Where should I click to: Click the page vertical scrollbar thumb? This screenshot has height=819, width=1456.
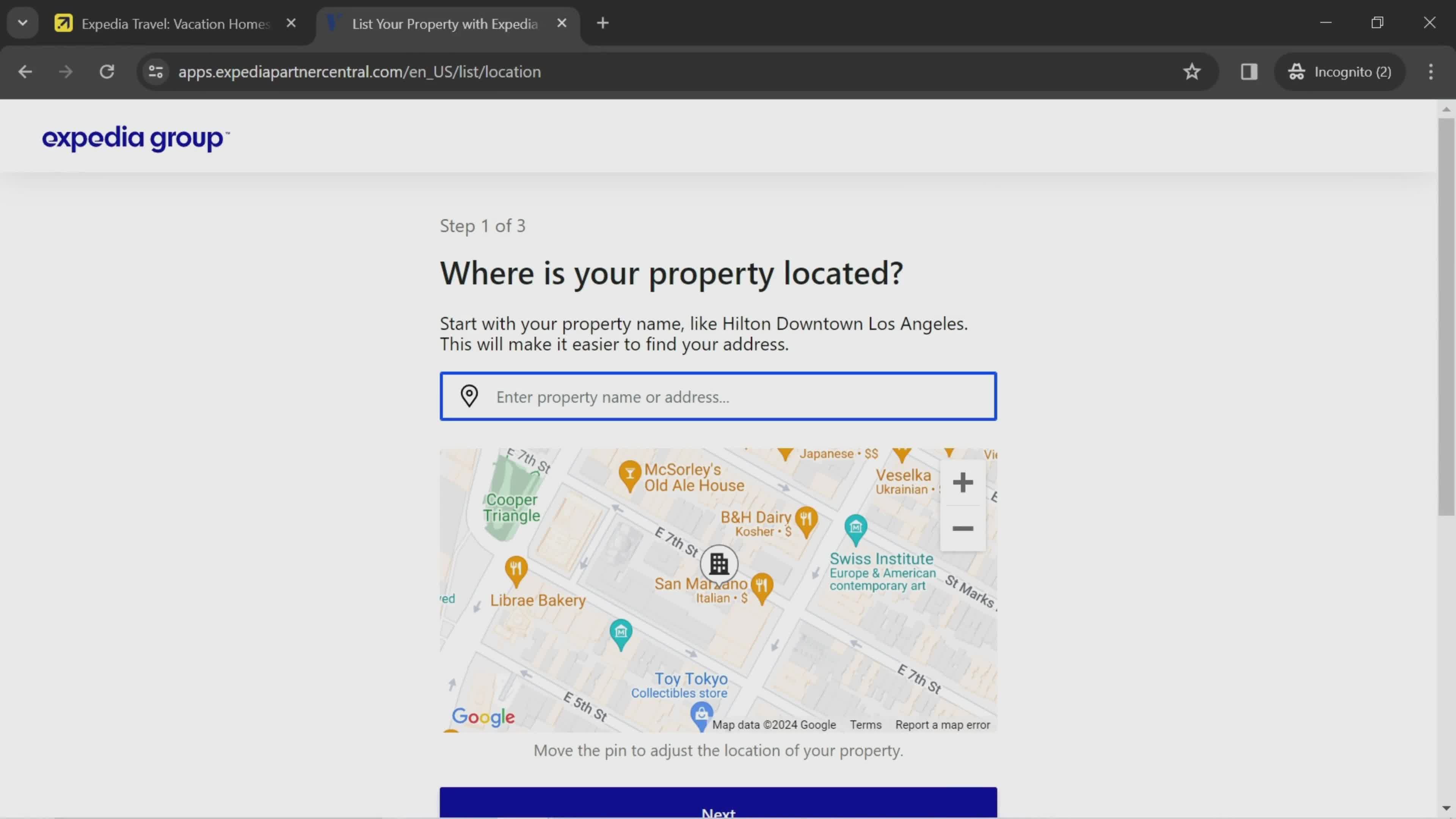click(x=1447, y=317)
